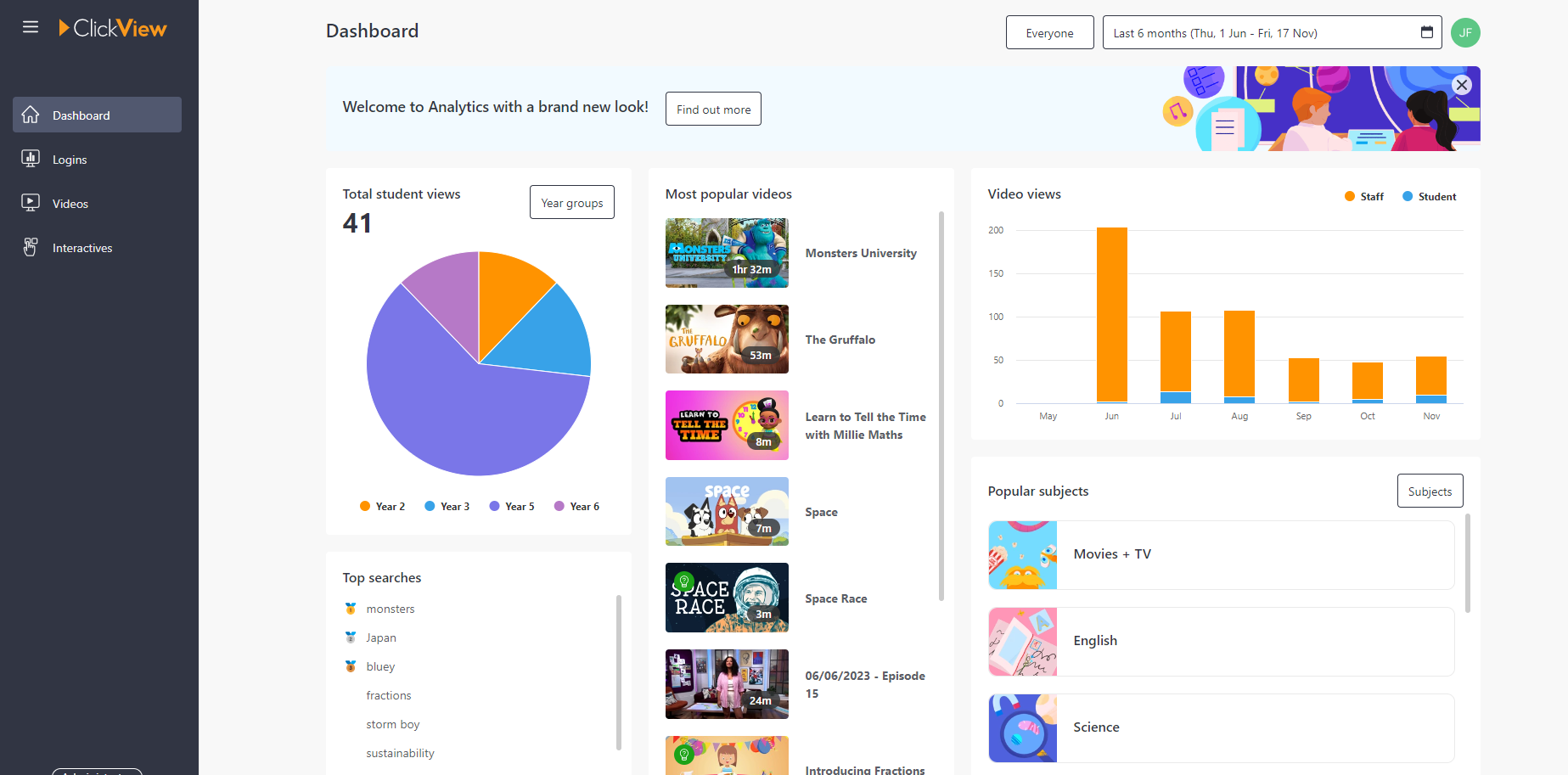This screenshot has width=1568, height=775.
Task: Select the sustainability search term
Action: point(400,753)
